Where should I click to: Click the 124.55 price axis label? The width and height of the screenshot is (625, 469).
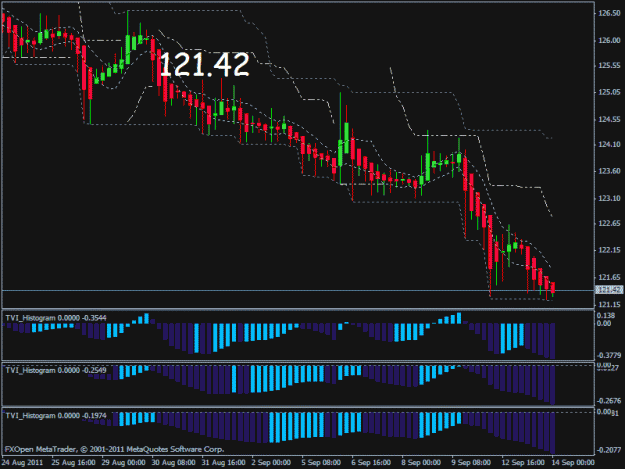[x=609, y=119]
